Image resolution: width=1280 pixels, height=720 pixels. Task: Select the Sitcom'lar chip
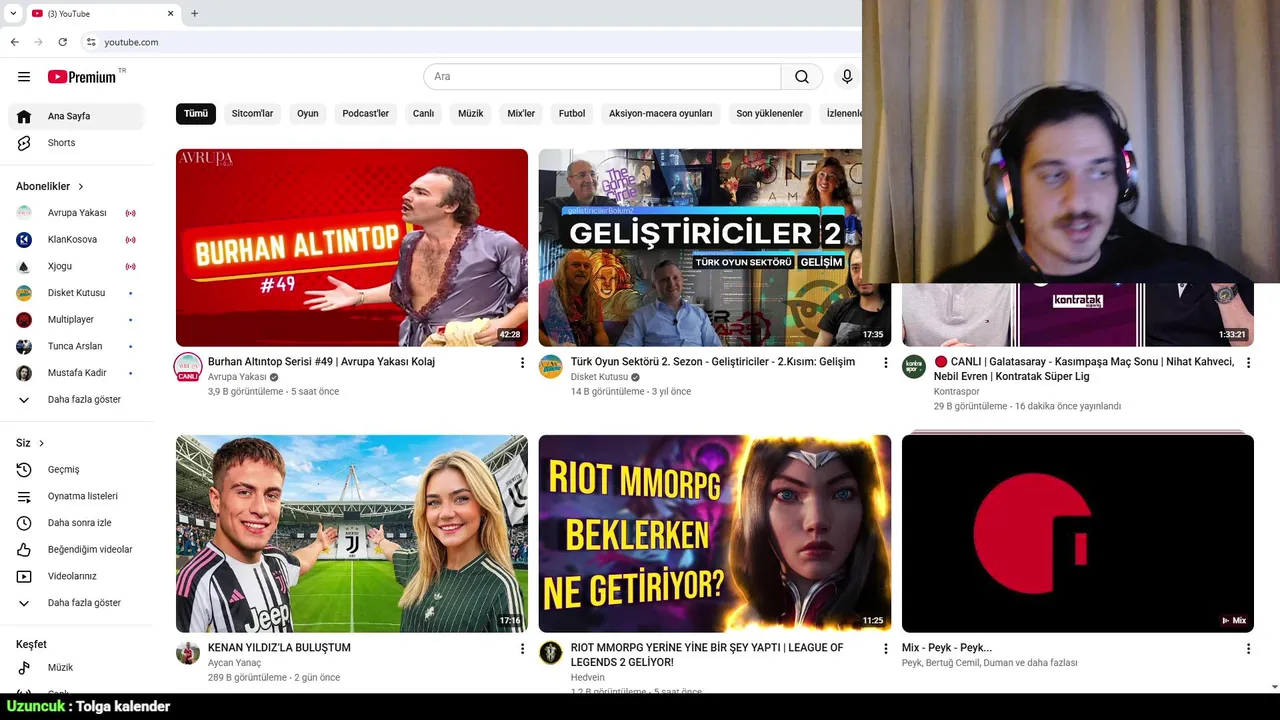252,113
